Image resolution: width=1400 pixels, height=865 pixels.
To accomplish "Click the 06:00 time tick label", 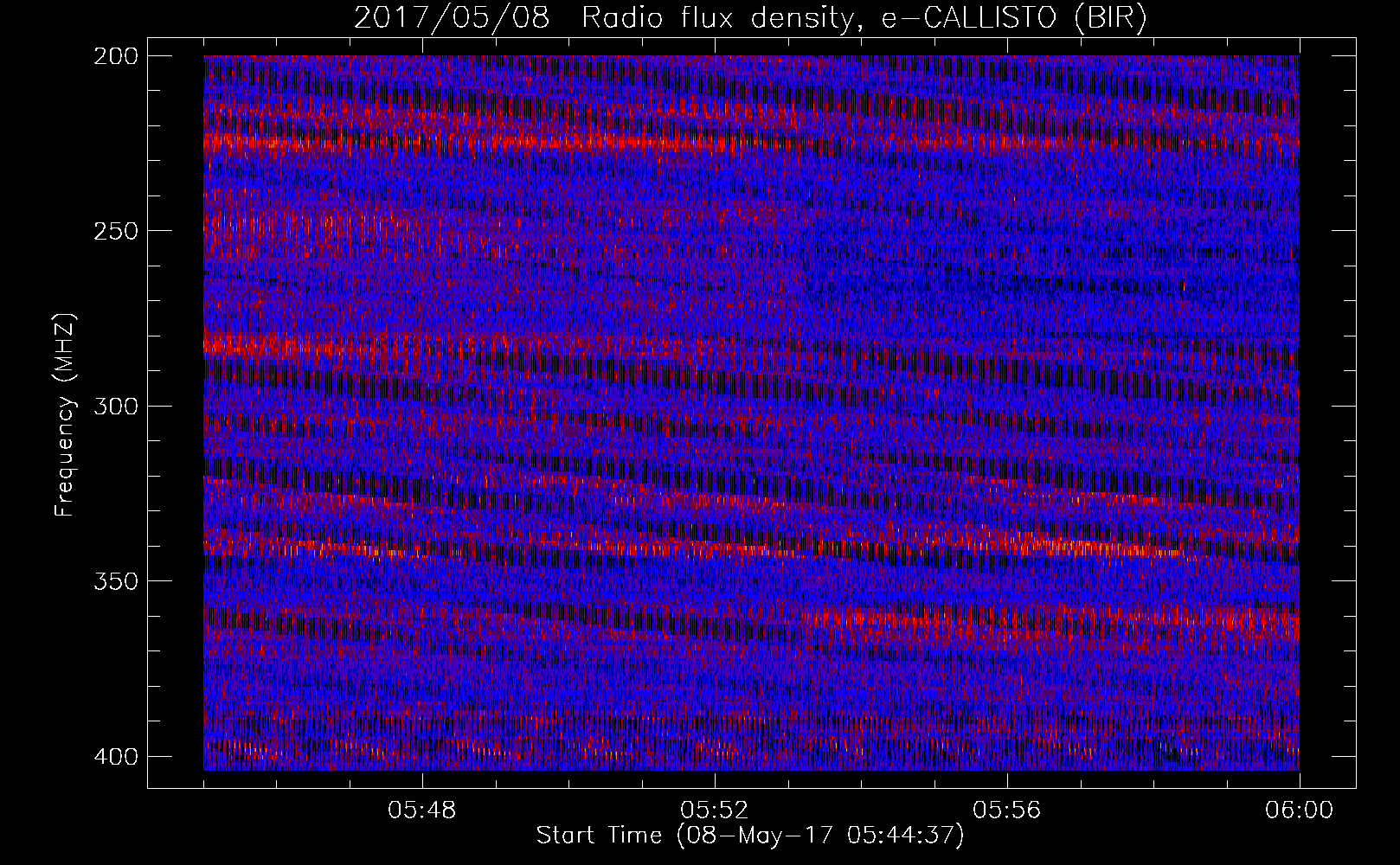I will pyautogui.click(x=1299, y=811).
